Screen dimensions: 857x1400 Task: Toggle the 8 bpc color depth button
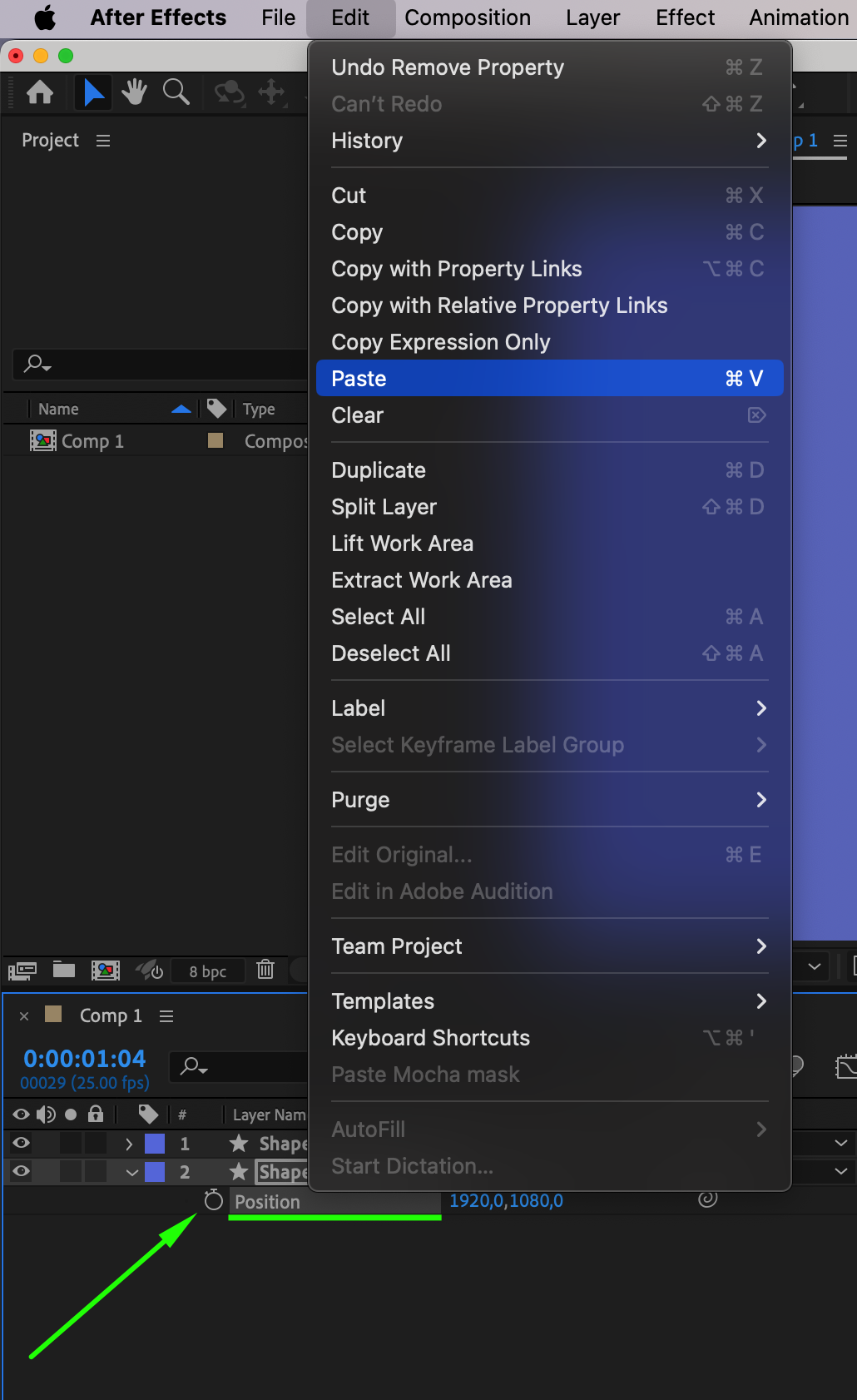tap(207, 971)
